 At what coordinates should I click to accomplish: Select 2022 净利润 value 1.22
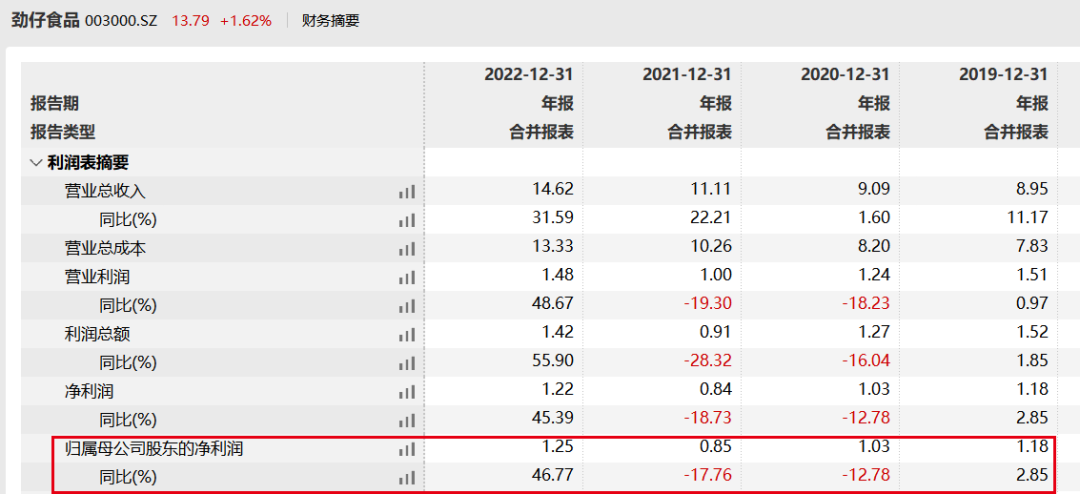point(559,389)
